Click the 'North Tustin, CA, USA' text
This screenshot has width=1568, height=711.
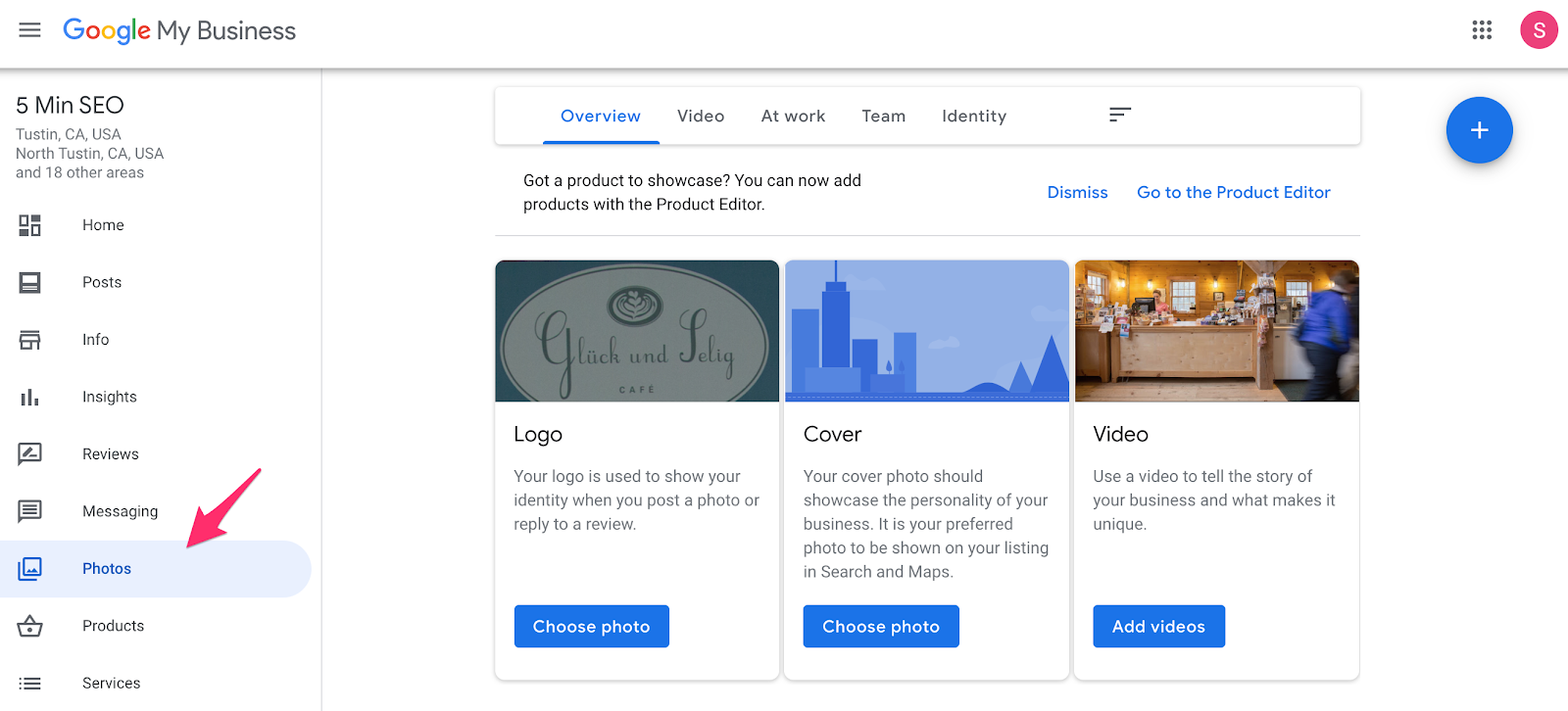point(89,154)
